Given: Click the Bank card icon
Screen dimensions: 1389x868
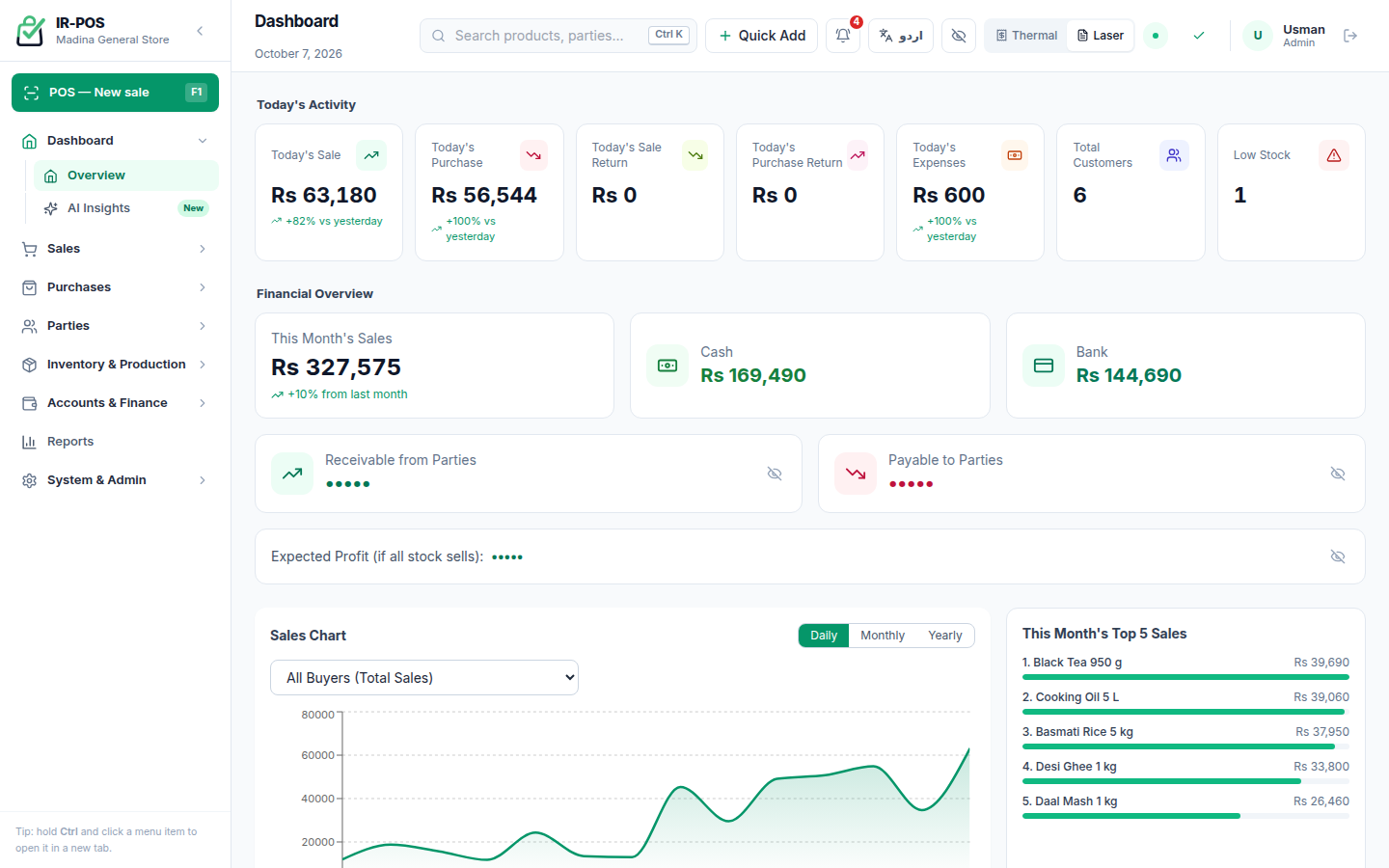Looking at the screenshot, I should 1044,366.
